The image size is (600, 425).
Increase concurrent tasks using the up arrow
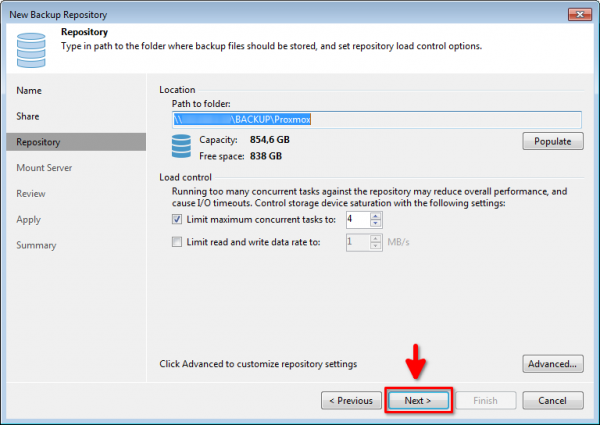(376, 215)
